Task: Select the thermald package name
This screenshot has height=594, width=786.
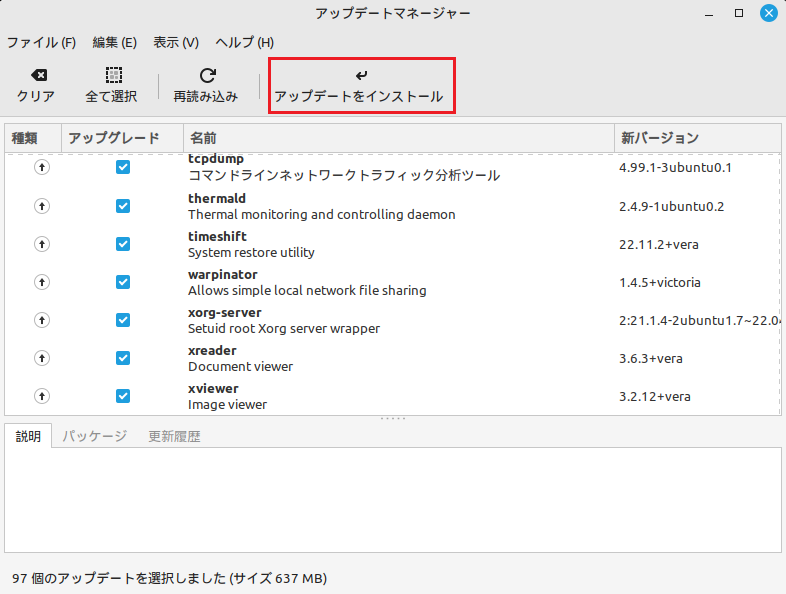Action: tap(217, 199)
